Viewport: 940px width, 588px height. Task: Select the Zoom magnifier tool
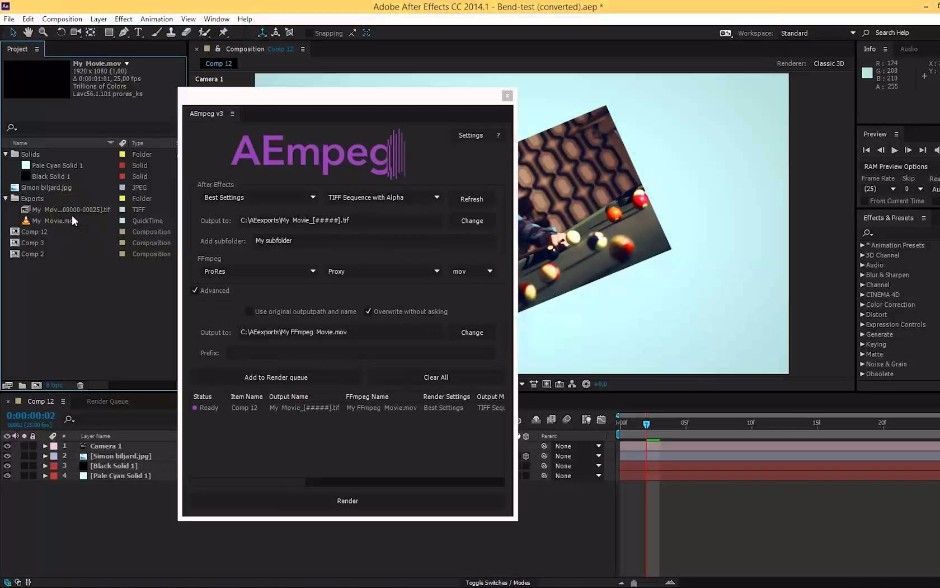[42, 32]
